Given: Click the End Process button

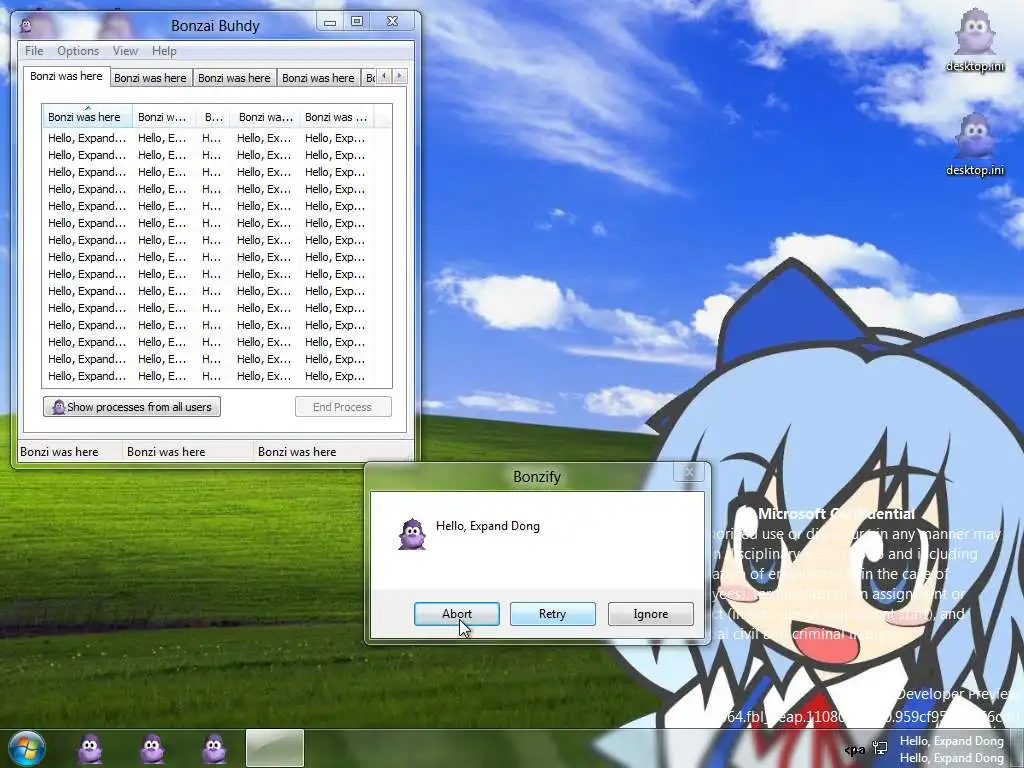Looking at the screenshot, I should 343,407.
